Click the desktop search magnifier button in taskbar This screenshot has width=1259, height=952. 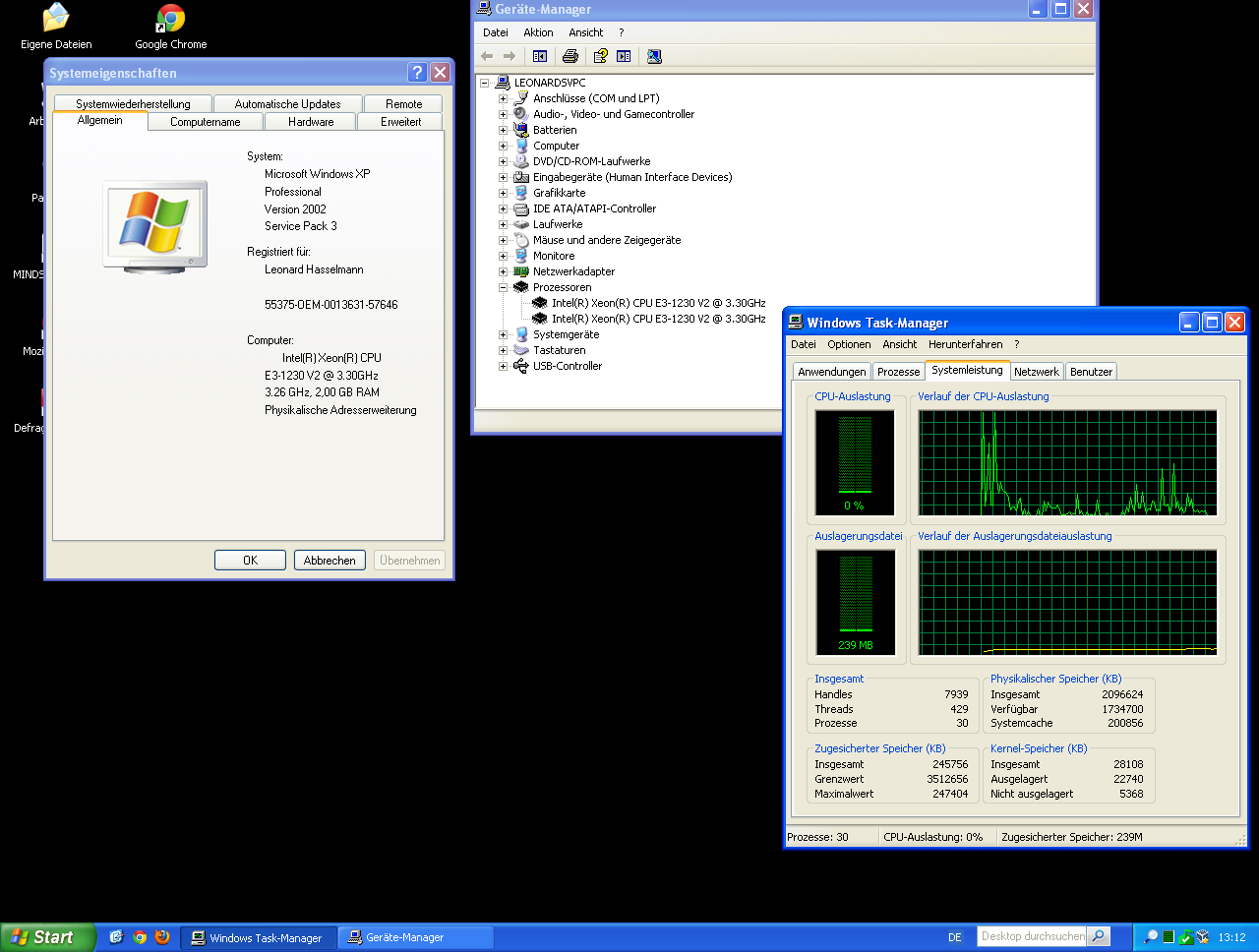(x=1100, y=936)
